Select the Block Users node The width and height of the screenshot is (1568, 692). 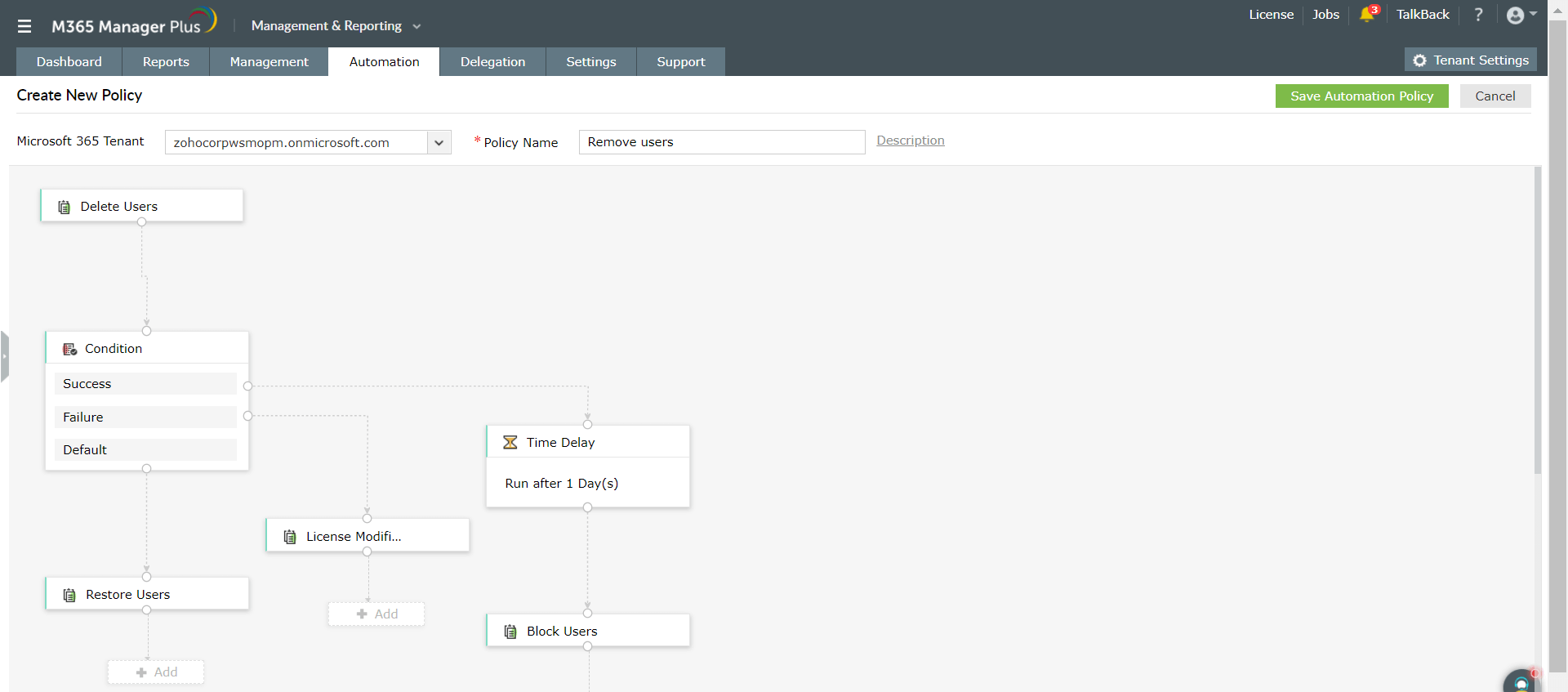tap(588, 631)
